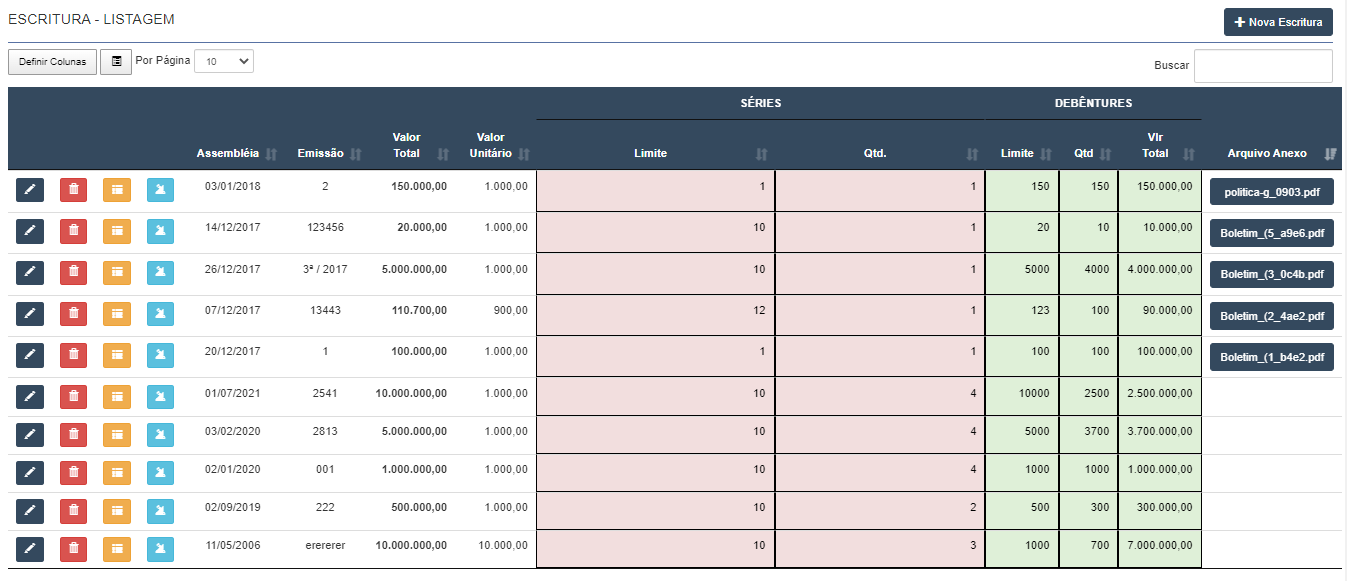Viewport: 1347px width, 581px height.
Task: Focus the Buscar search field
Action: pos(1263,66)
